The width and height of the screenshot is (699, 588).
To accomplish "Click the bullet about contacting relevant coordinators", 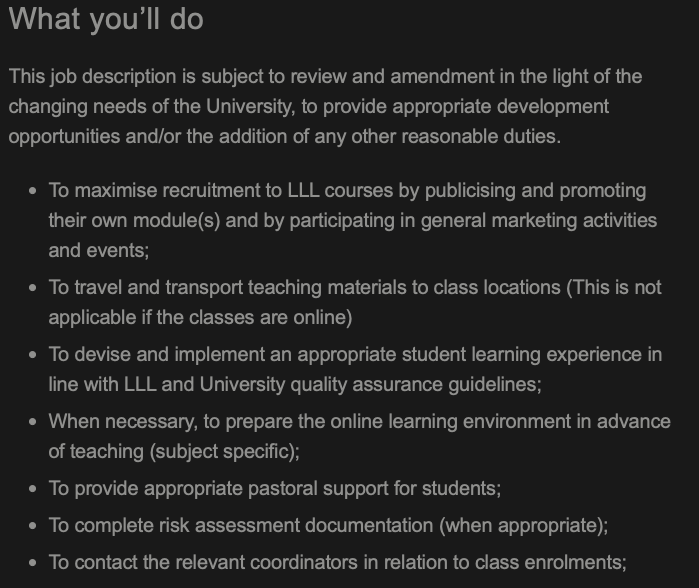I will click(x=337, y=563).
